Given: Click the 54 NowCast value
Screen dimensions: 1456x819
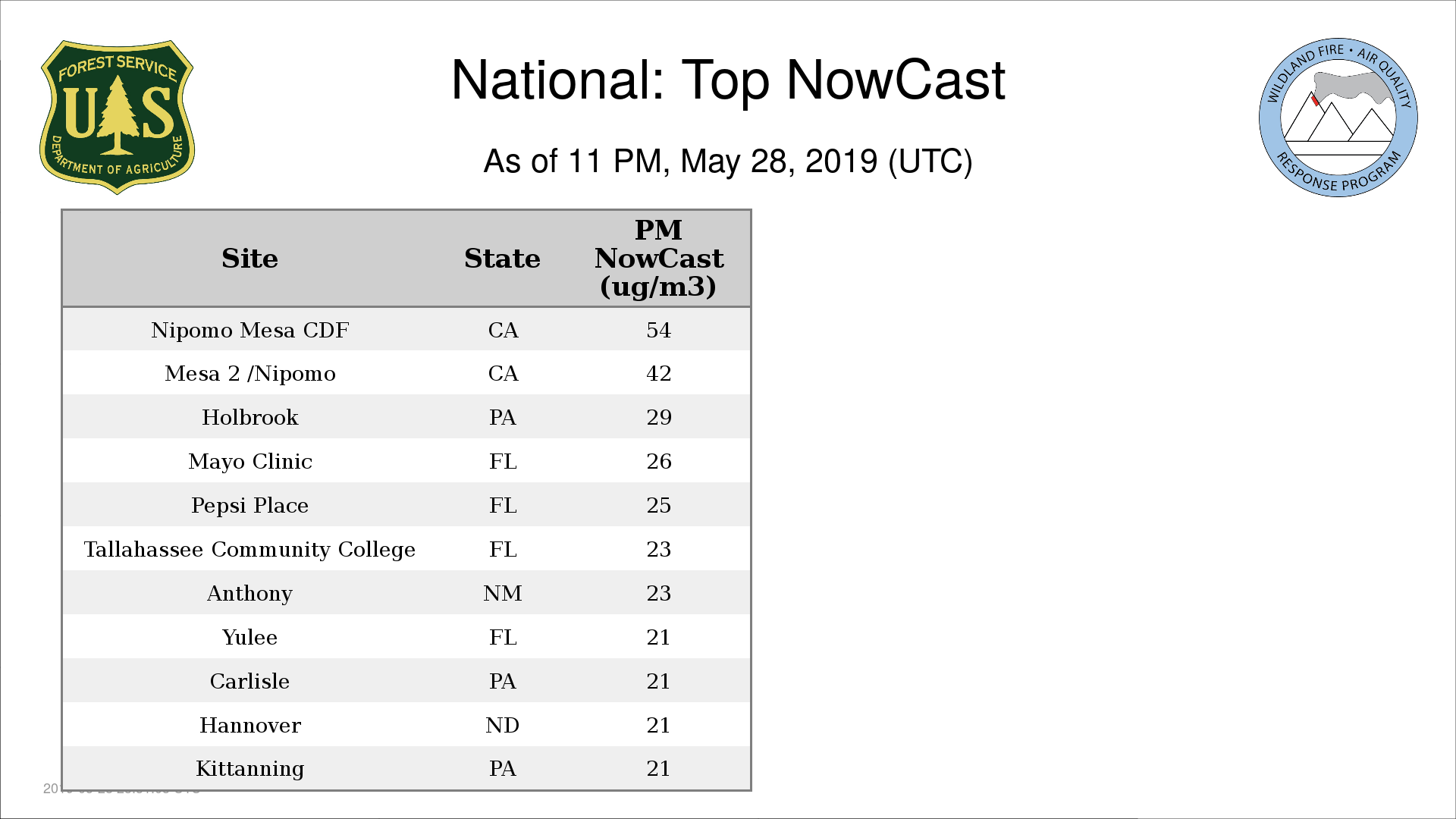Looking at the screenshot, I should pos(658,330).
